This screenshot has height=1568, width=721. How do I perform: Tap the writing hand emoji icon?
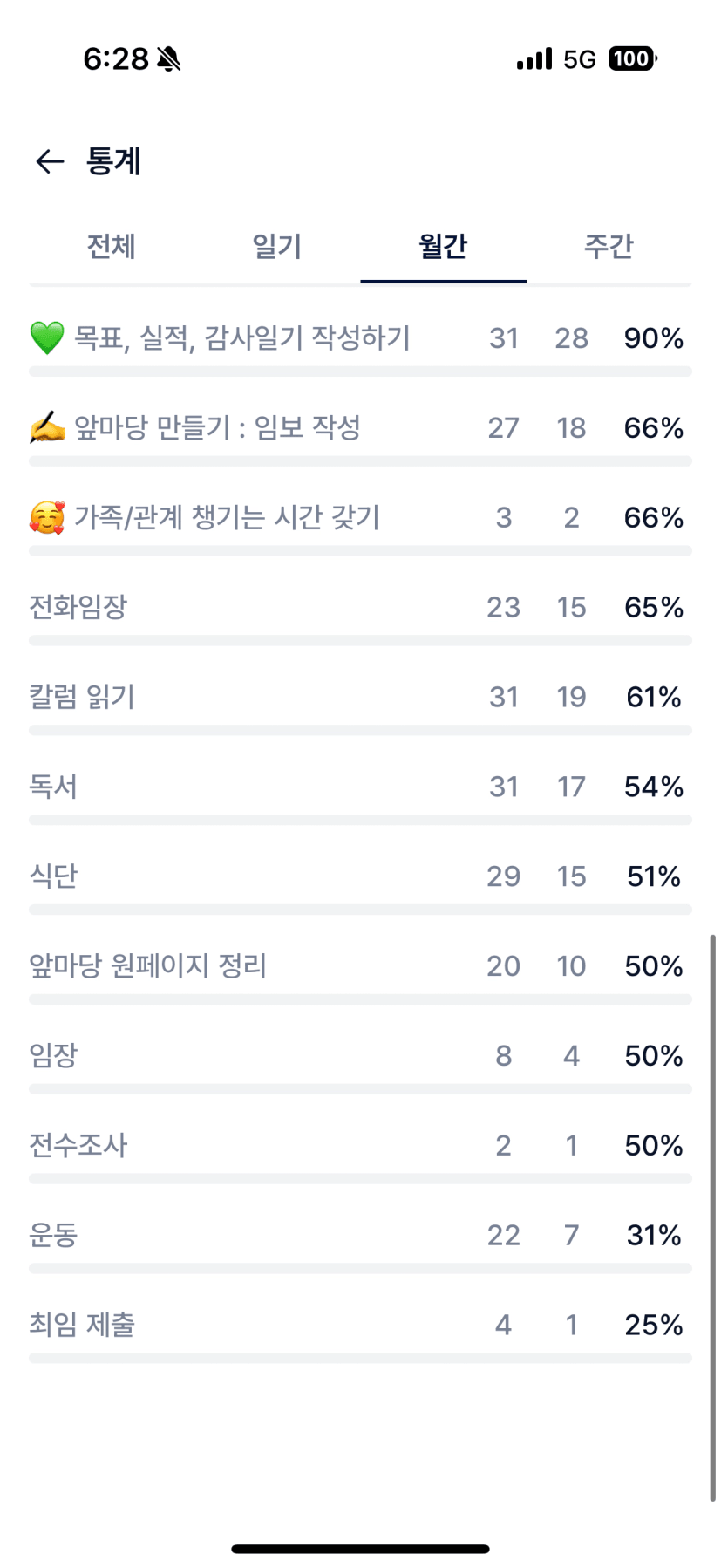click(x=47, y=427)
